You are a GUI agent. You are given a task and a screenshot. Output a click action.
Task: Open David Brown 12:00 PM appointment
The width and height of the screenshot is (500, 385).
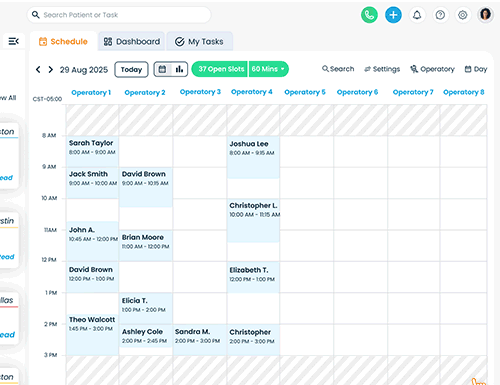[x=92, y=277]
